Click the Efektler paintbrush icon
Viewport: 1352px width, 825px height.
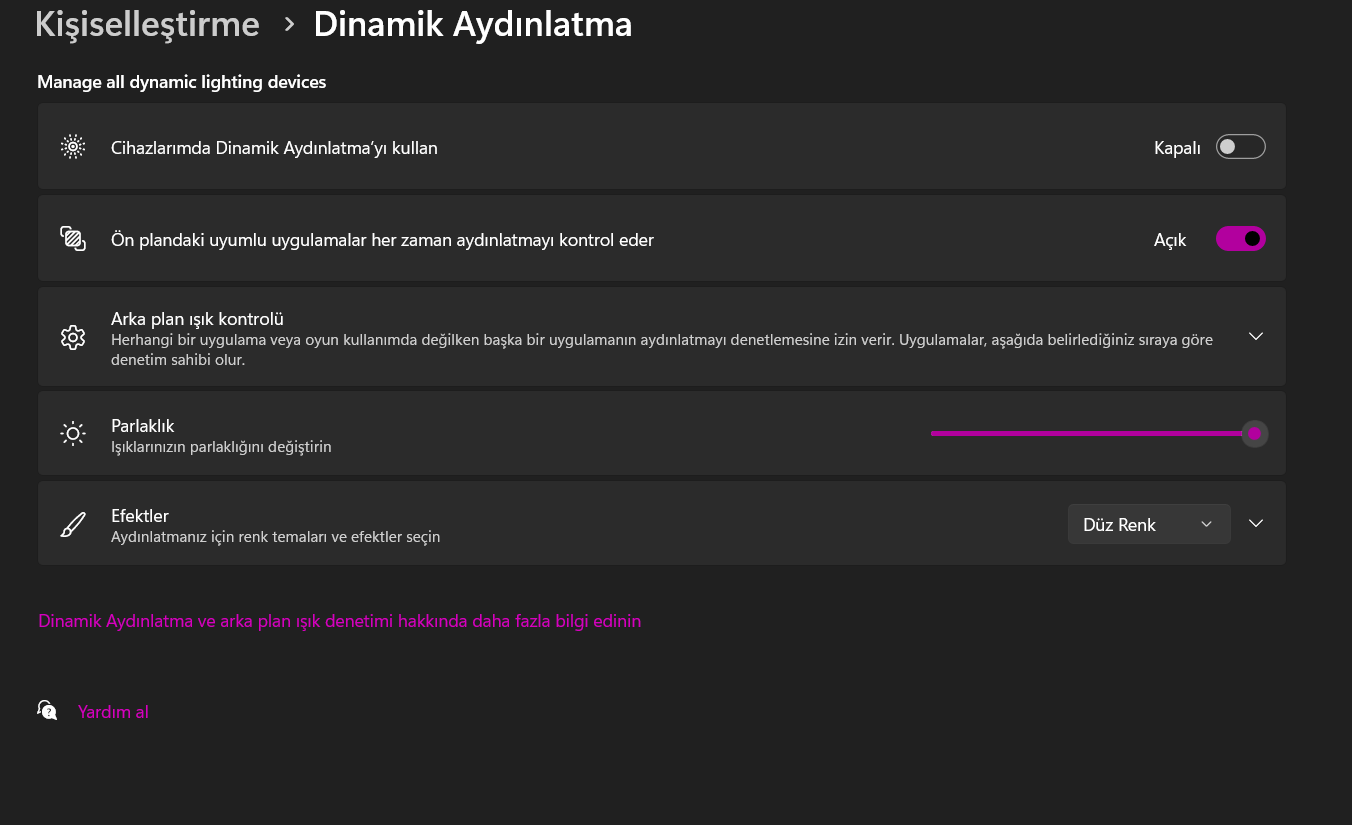pos(73,524)
